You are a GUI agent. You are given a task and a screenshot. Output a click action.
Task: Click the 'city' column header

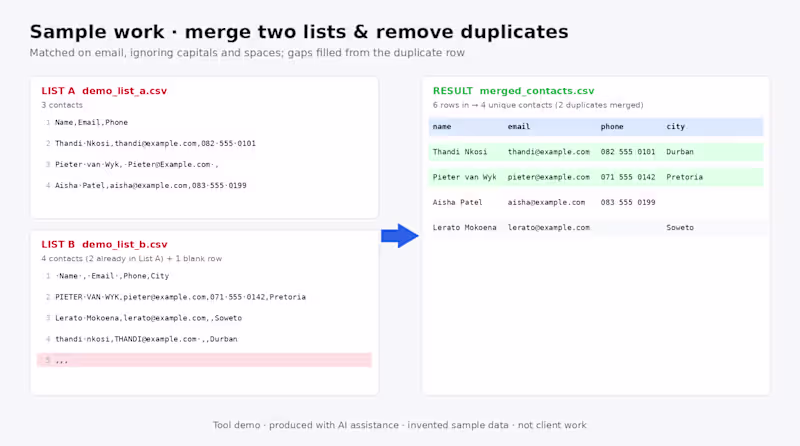[x=676, y=127]
